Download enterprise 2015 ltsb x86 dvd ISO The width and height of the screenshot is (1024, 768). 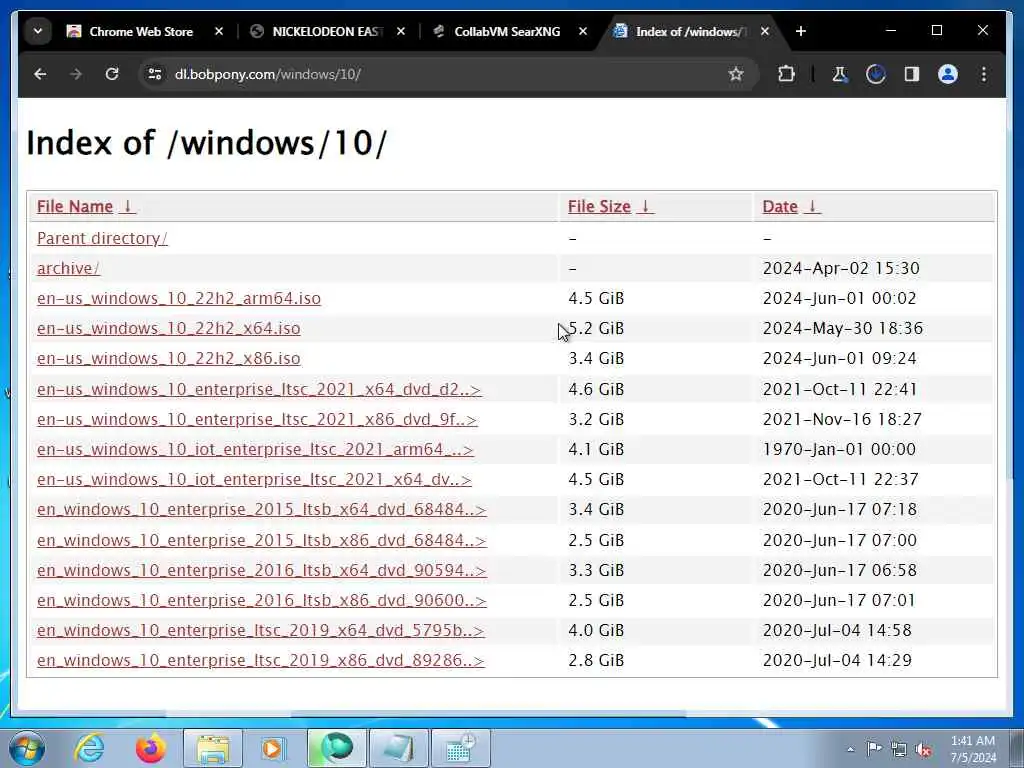point(262,541)
